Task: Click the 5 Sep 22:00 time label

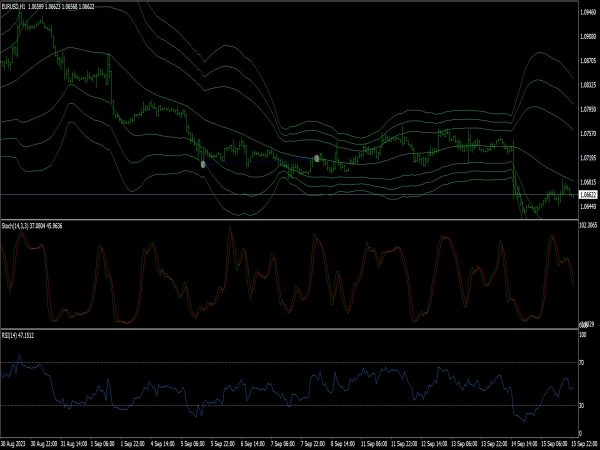Action: coord(223,444)
